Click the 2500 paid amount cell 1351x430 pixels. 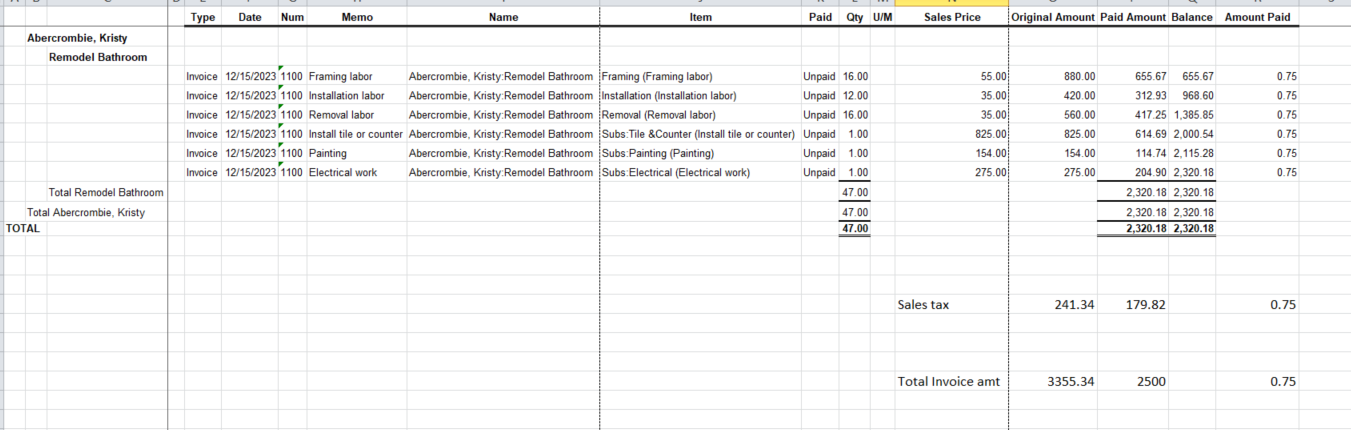tap(1148, 381)
